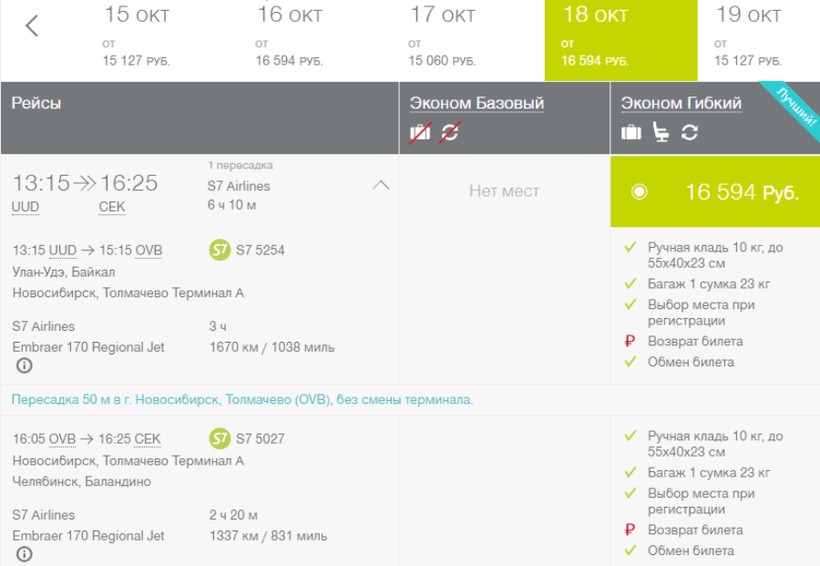Viewport: 820px width, 566px height.
Task: Switch to the 17 окт date tab
Action: (x=443, y=40)
